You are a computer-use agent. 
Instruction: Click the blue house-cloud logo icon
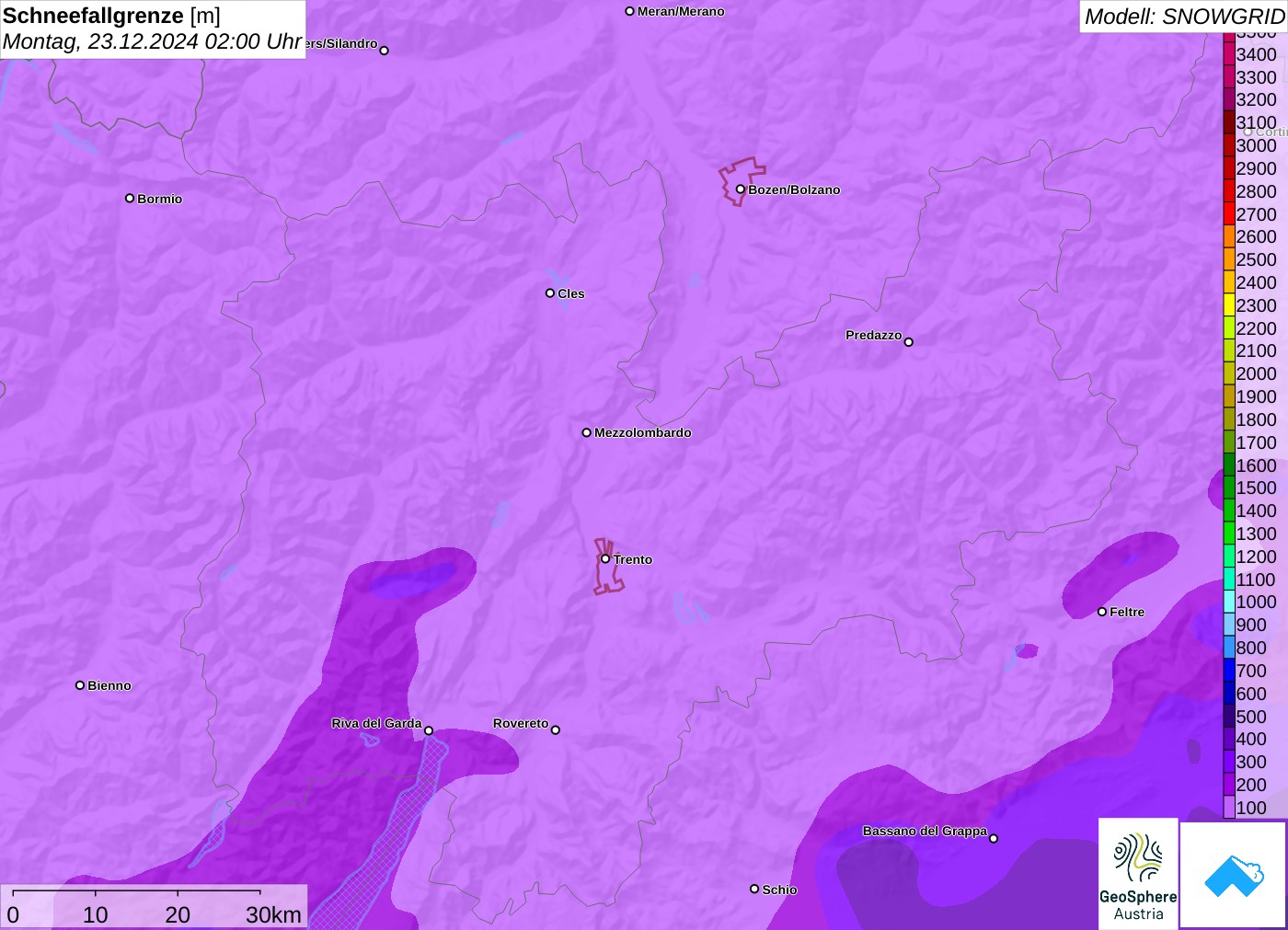pyautogui.click(x=1234, y=875)
